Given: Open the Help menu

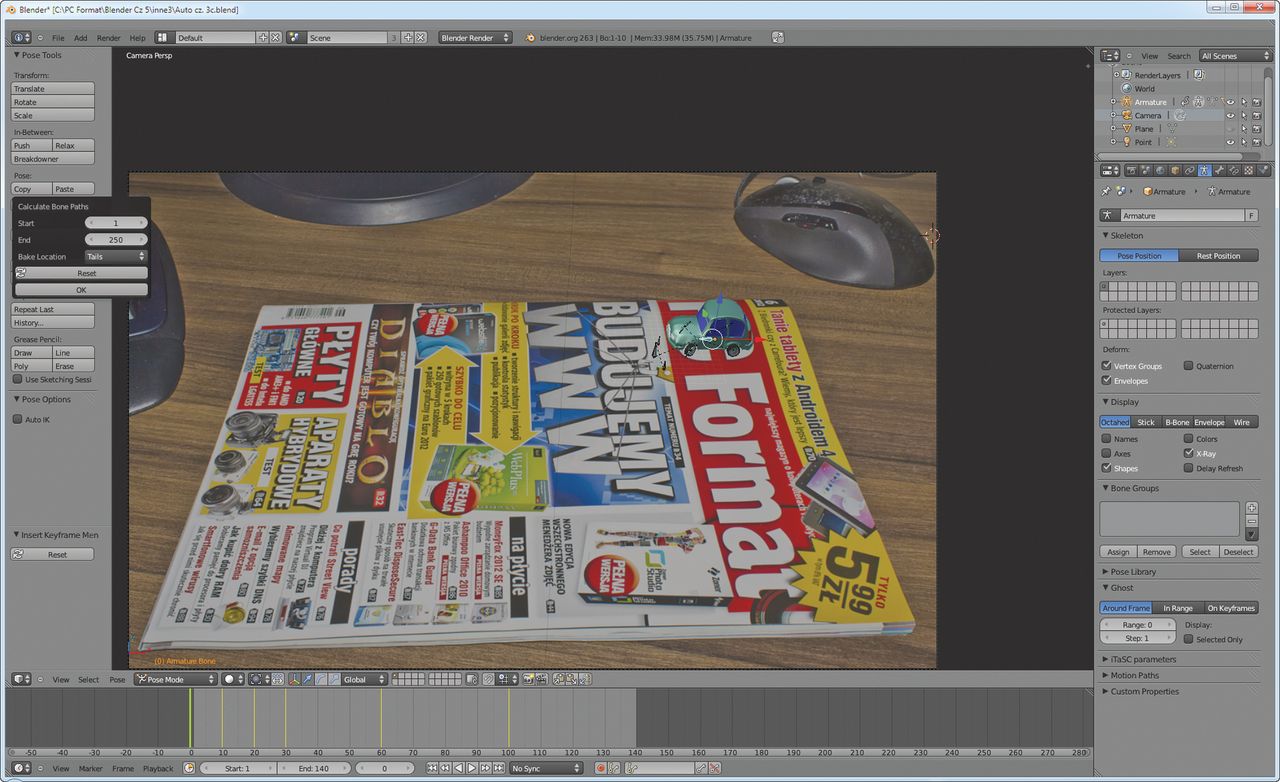Looking at the screenshot, I should 137,37.
